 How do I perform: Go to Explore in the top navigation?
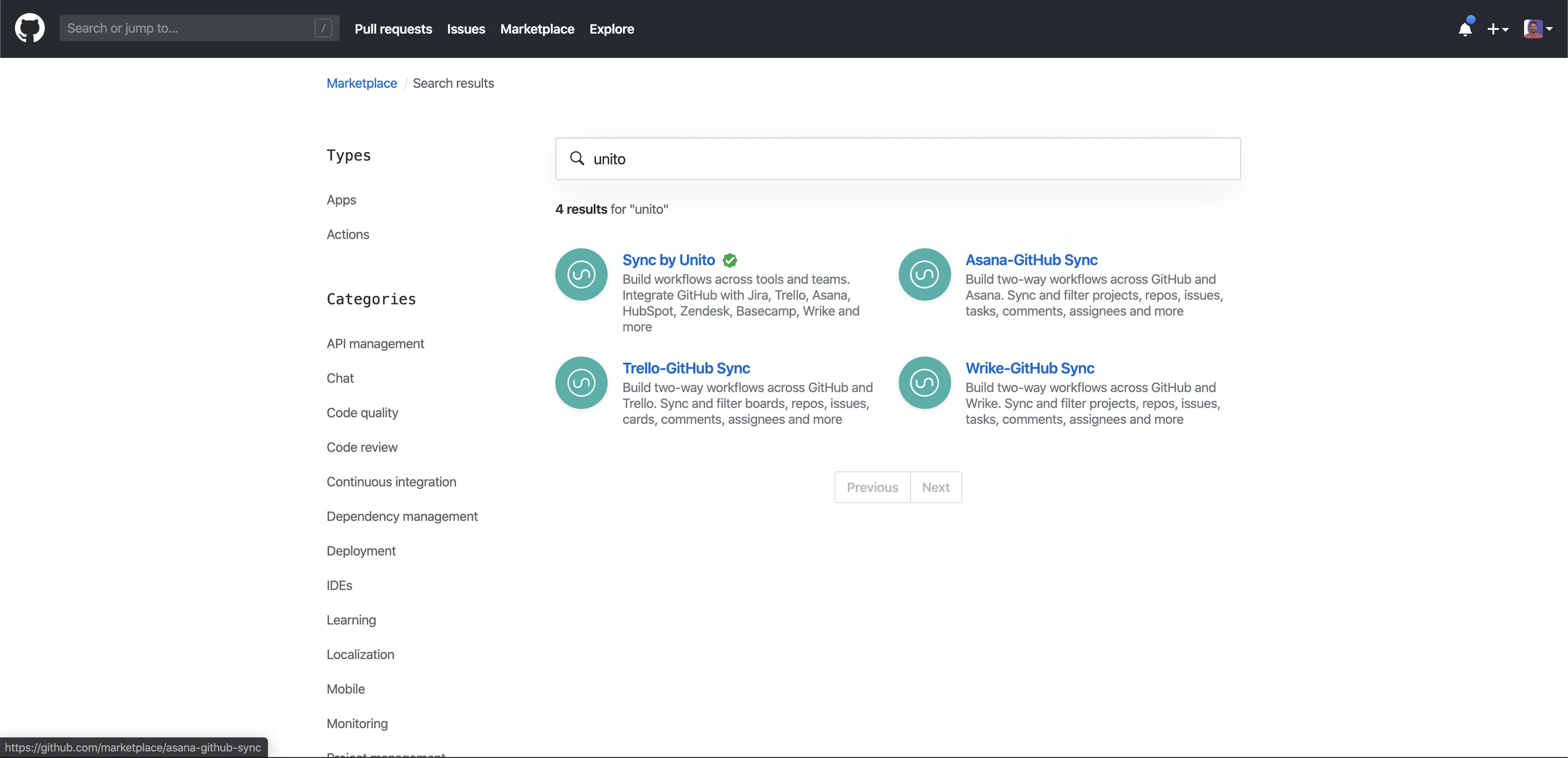point(611,29)
